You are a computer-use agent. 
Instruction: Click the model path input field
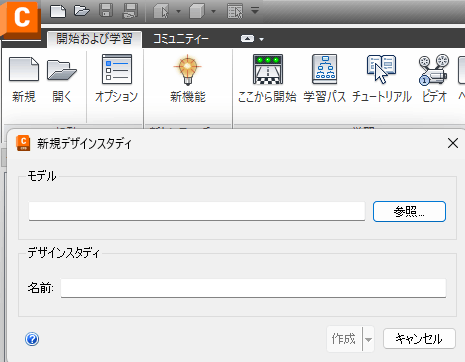[197, 211]
